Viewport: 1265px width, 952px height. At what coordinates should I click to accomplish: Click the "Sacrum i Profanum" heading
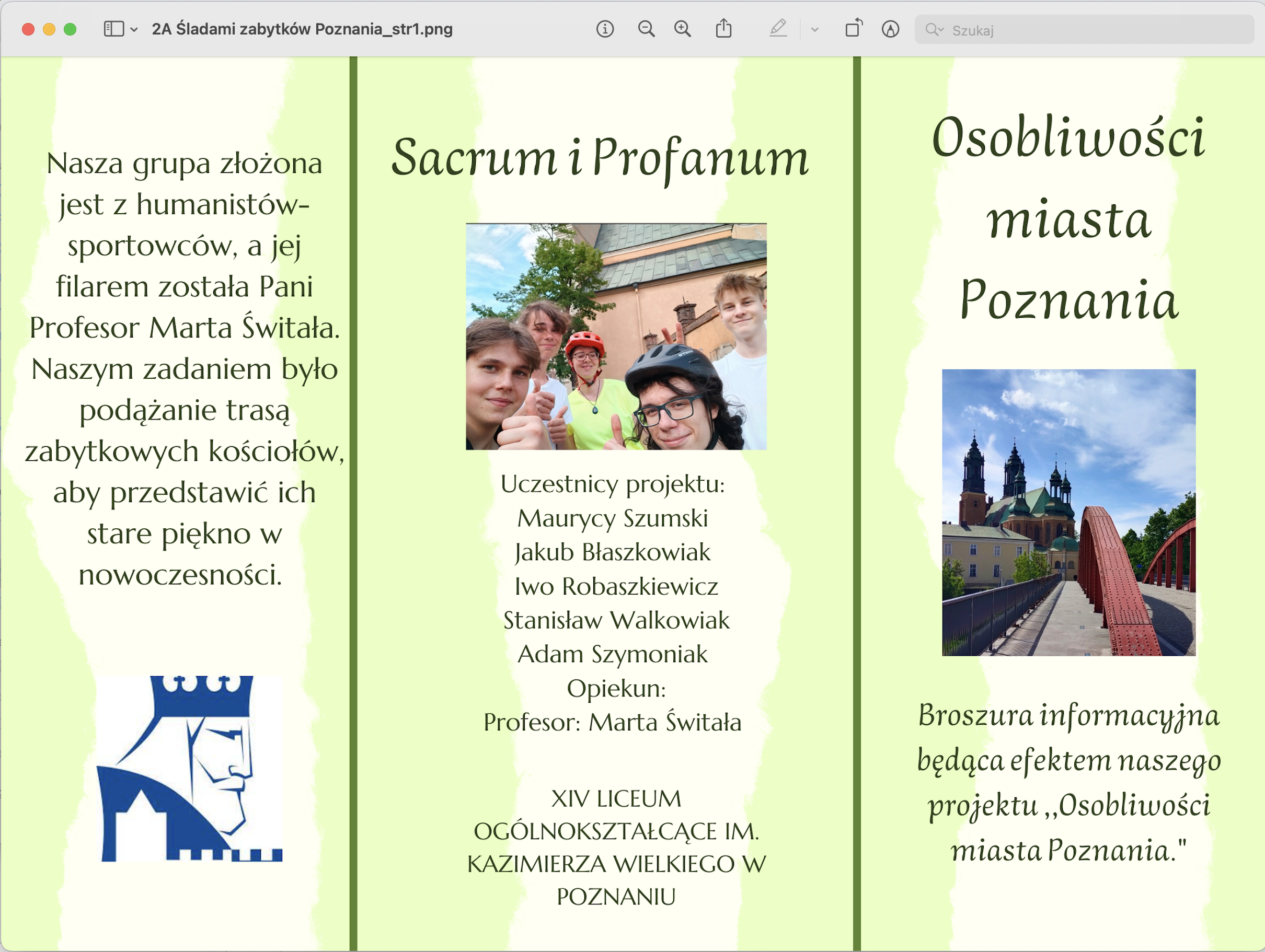[x=600, y=157]
